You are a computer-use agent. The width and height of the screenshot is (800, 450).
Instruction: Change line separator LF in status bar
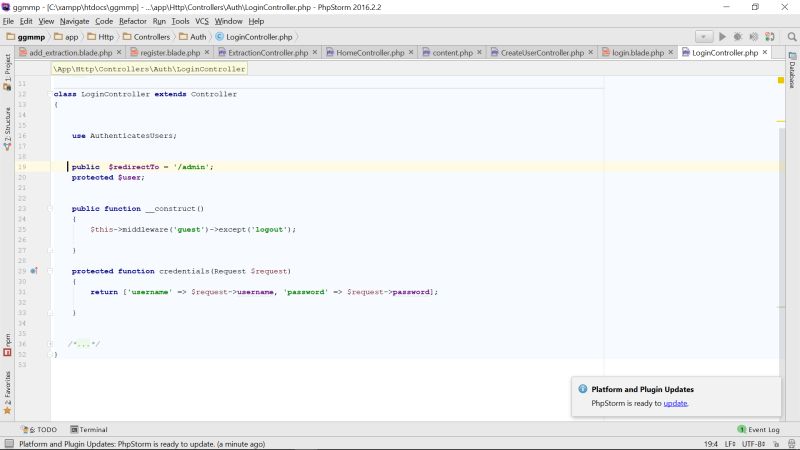tap(730, 444)
